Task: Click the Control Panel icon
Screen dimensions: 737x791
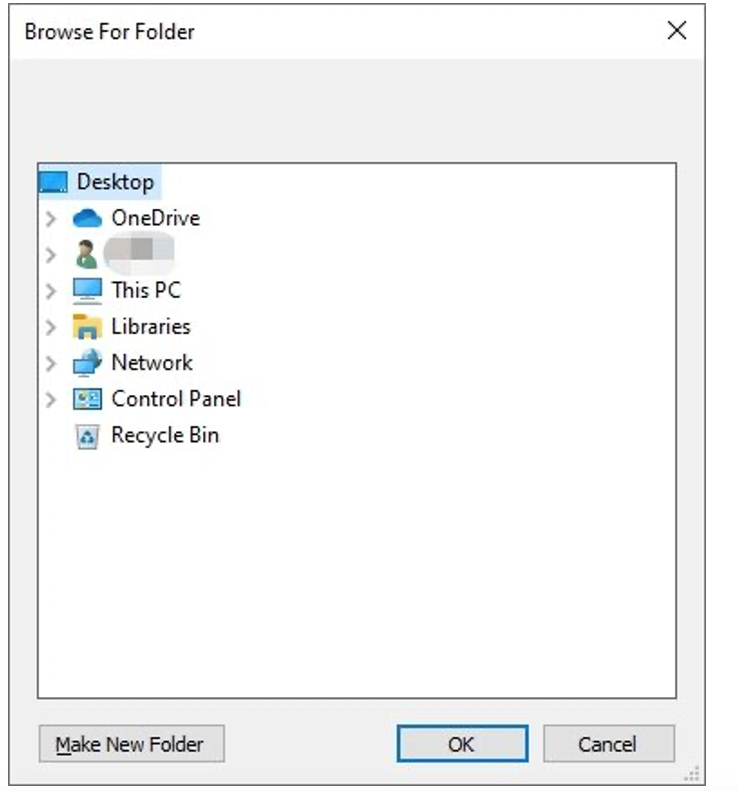Action: coord(87,399)
